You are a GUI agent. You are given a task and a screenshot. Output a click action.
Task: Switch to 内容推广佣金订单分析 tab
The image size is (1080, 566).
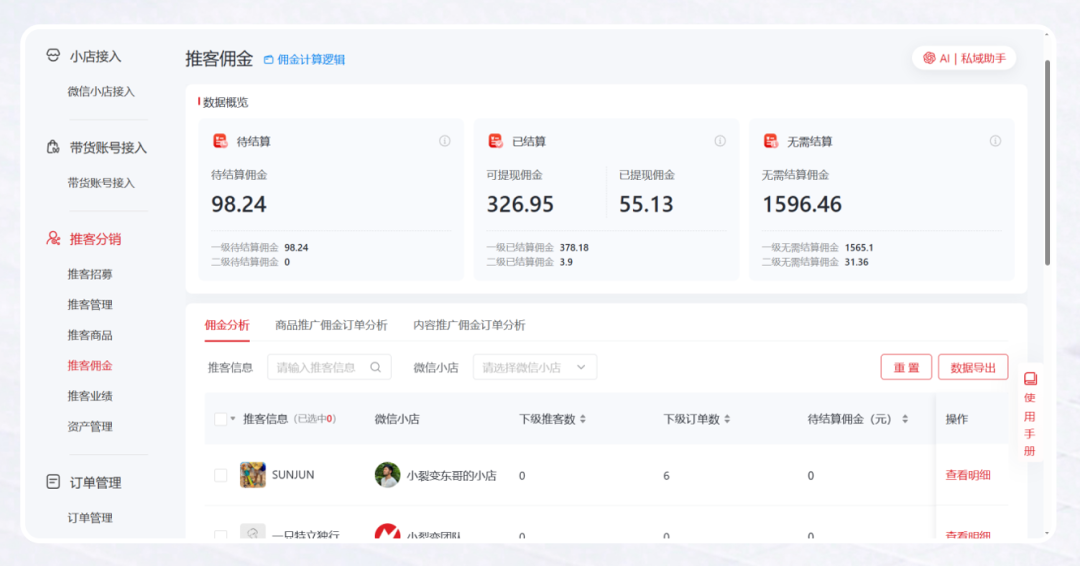tap(469, 325)
